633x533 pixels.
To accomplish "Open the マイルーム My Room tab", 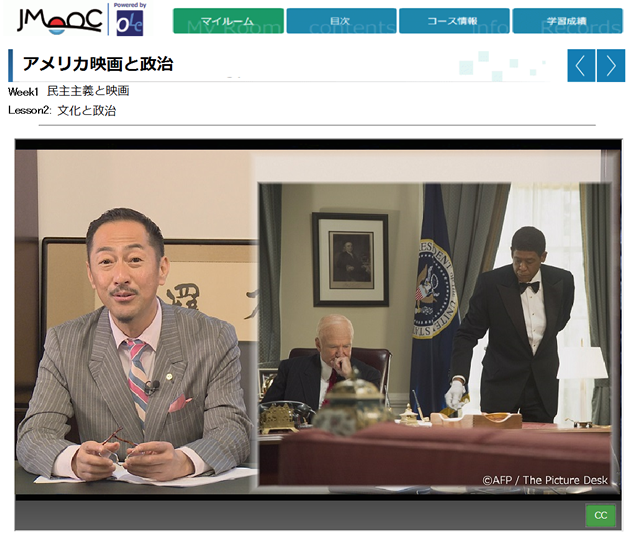I will click(x=228, y=21).
